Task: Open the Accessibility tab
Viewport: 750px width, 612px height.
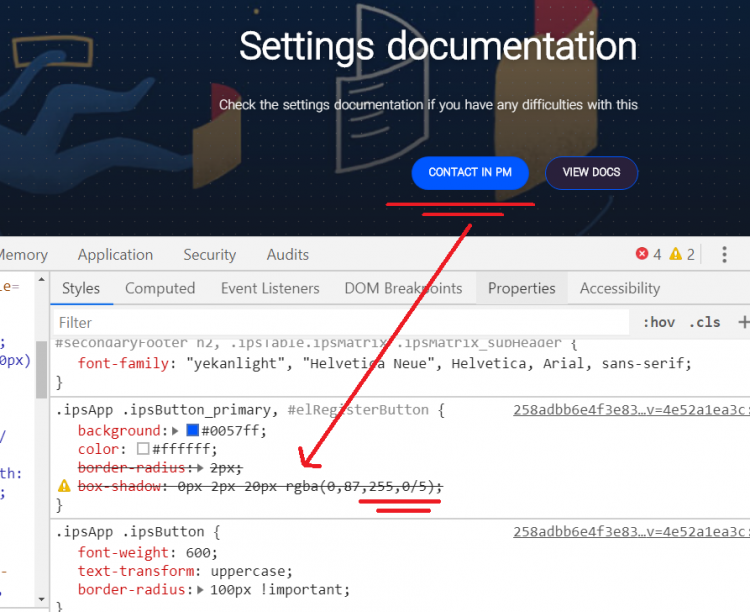Action: (x=620, y=288)
